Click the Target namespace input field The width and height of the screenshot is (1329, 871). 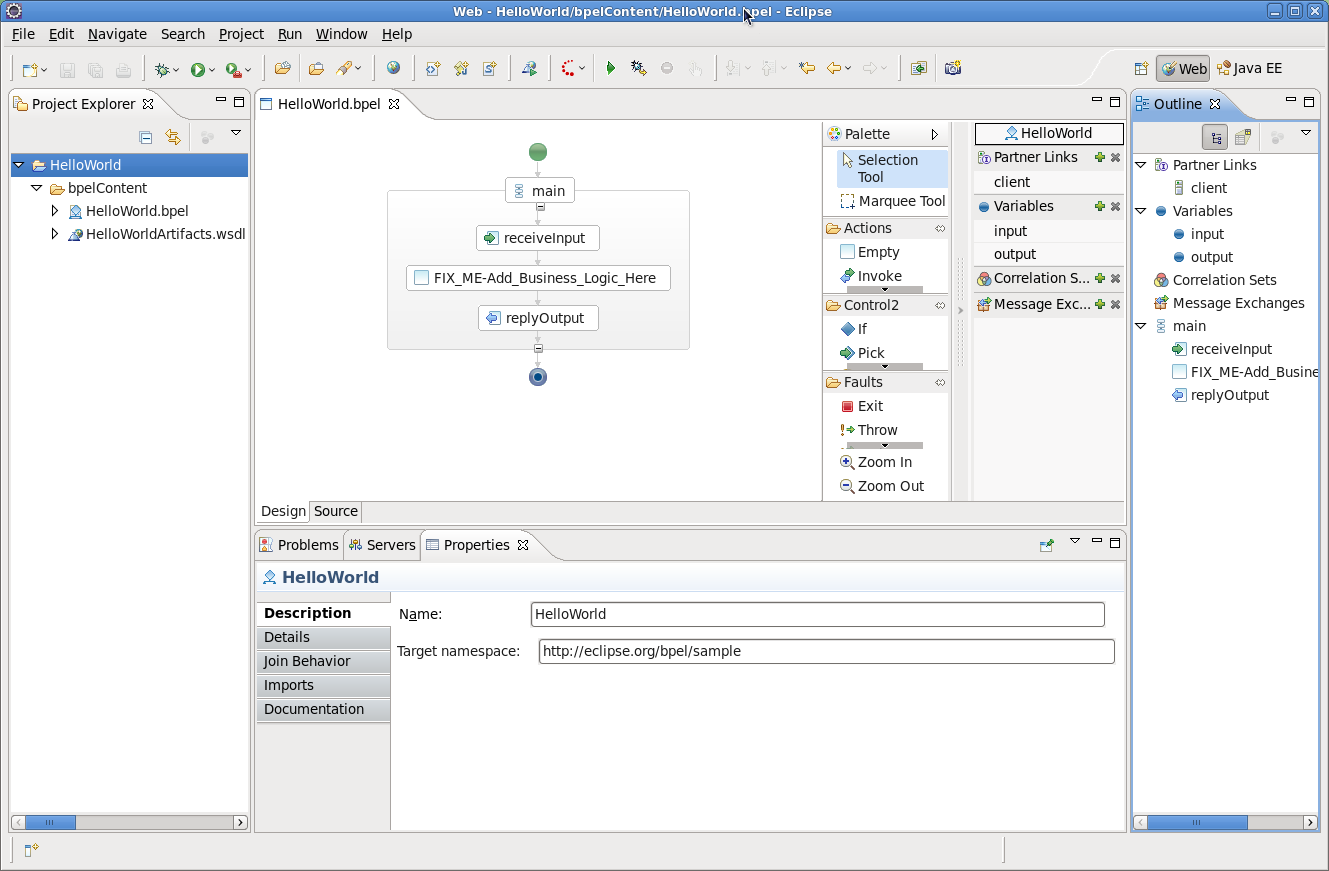pyautogui.click(x=825, y=651)
